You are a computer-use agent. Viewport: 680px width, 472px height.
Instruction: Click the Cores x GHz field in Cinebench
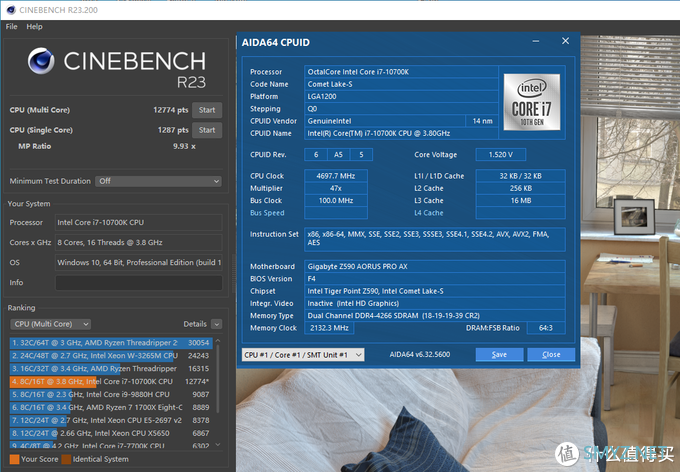[139, 243]
